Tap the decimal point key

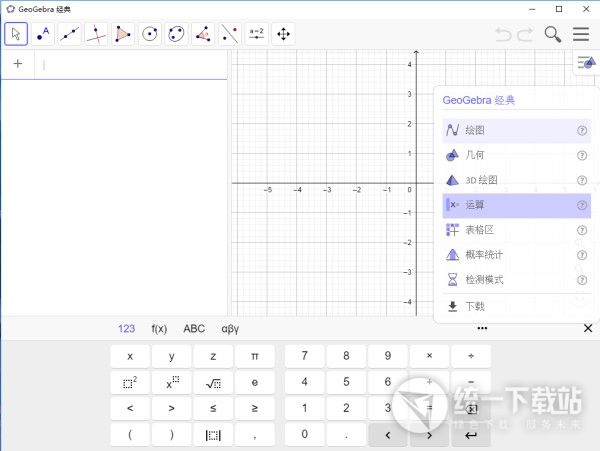pos(346,435)
